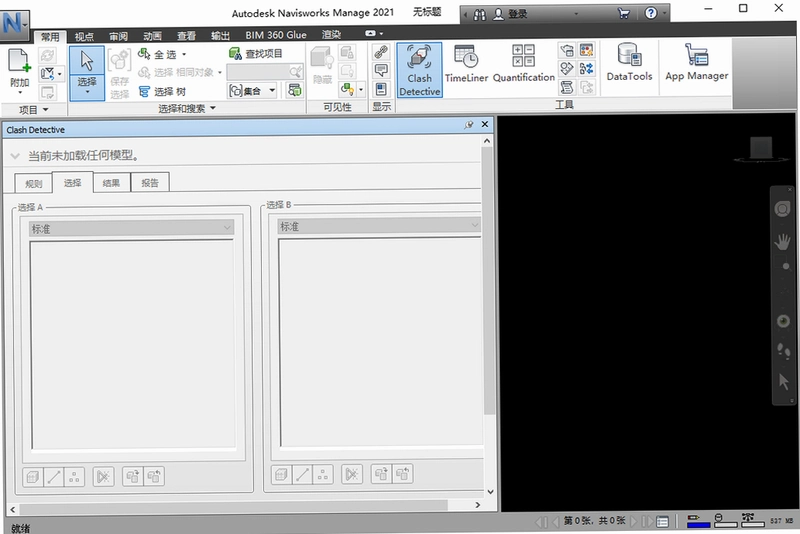Open Animator tool icon
Viewport: 800px width, 534px height.
(x=567, y=68)
